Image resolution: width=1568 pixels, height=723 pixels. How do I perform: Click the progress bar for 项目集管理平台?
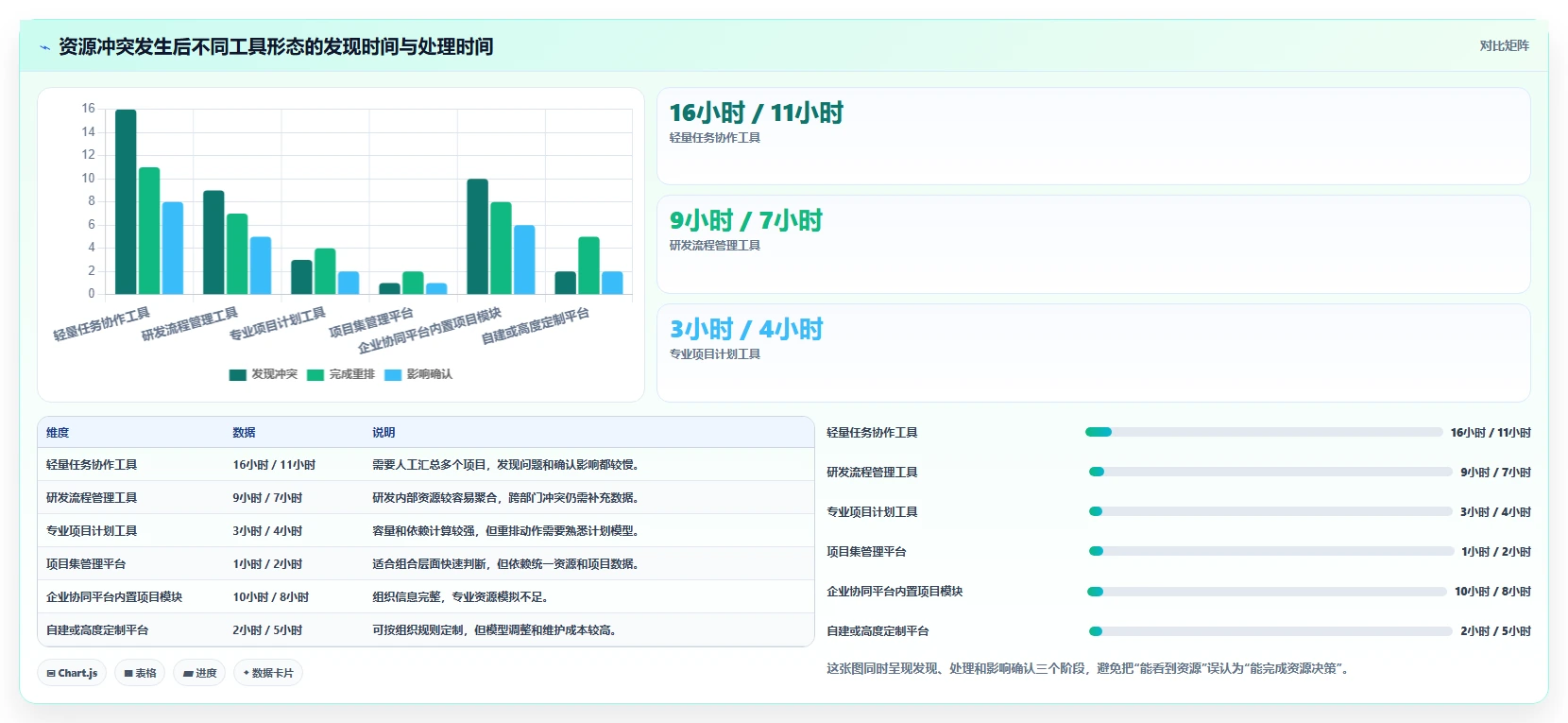click(1270, 551)
